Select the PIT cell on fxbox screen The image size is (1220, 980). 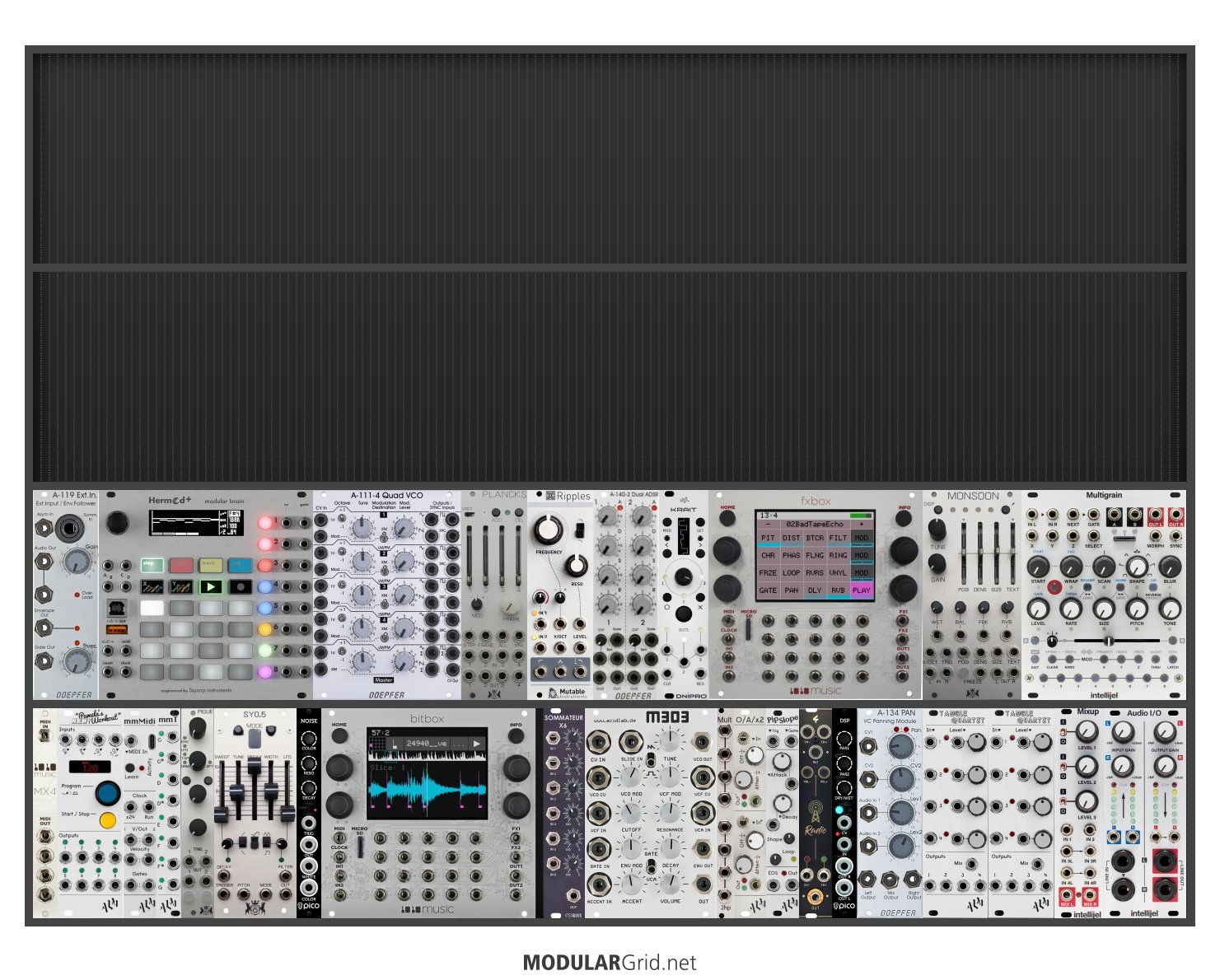[768, 538]
